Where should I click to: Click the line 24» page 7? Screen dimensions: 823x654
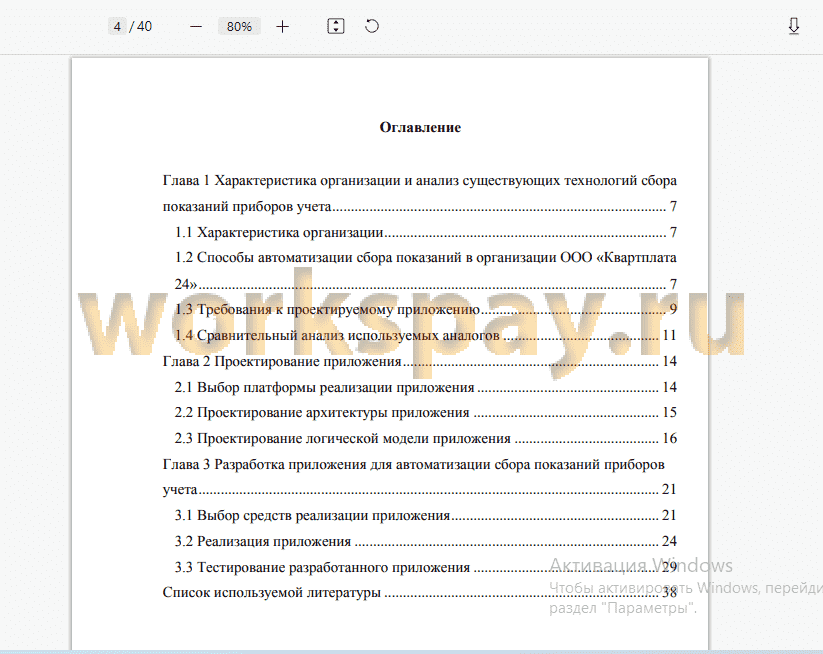pos(426,284)
